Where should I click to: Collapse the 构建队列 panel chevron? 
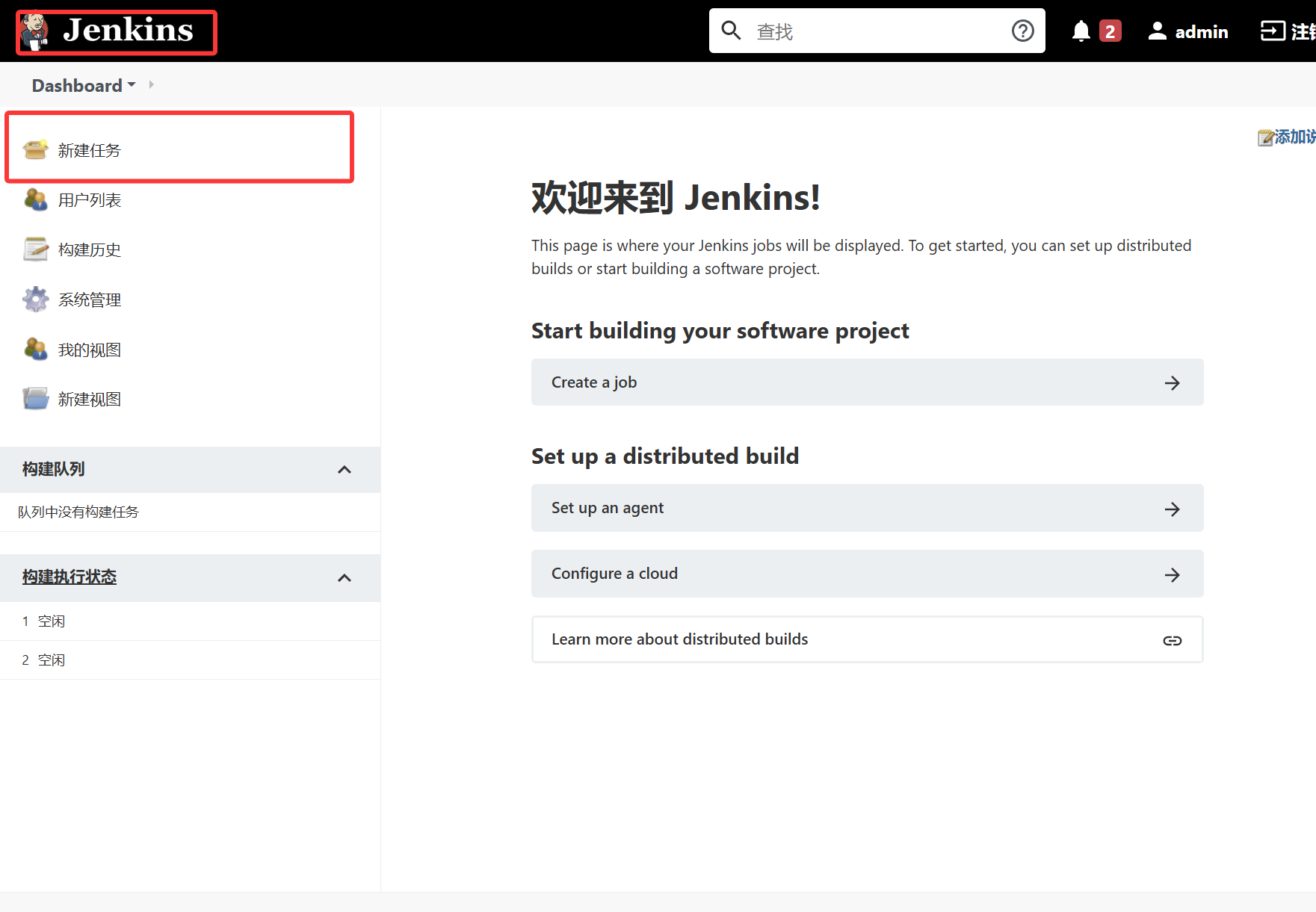point(345,470)
